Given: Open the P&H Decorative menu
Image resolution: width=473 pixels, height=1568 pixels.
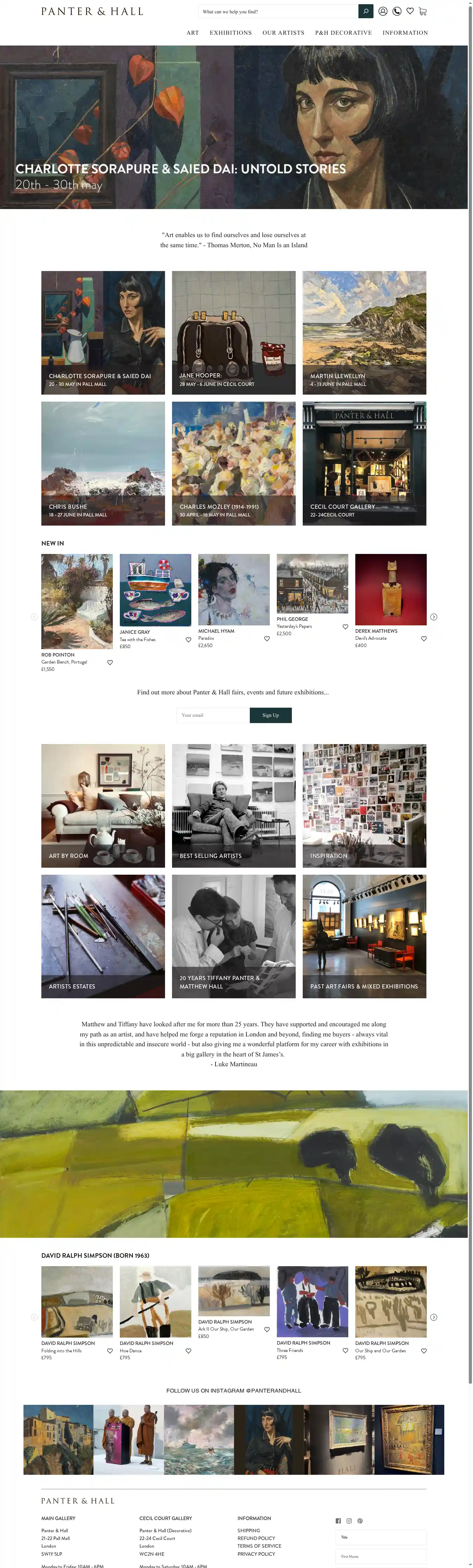Looking at the screenshot, I should pyautogui.click(x=343, y=33).
